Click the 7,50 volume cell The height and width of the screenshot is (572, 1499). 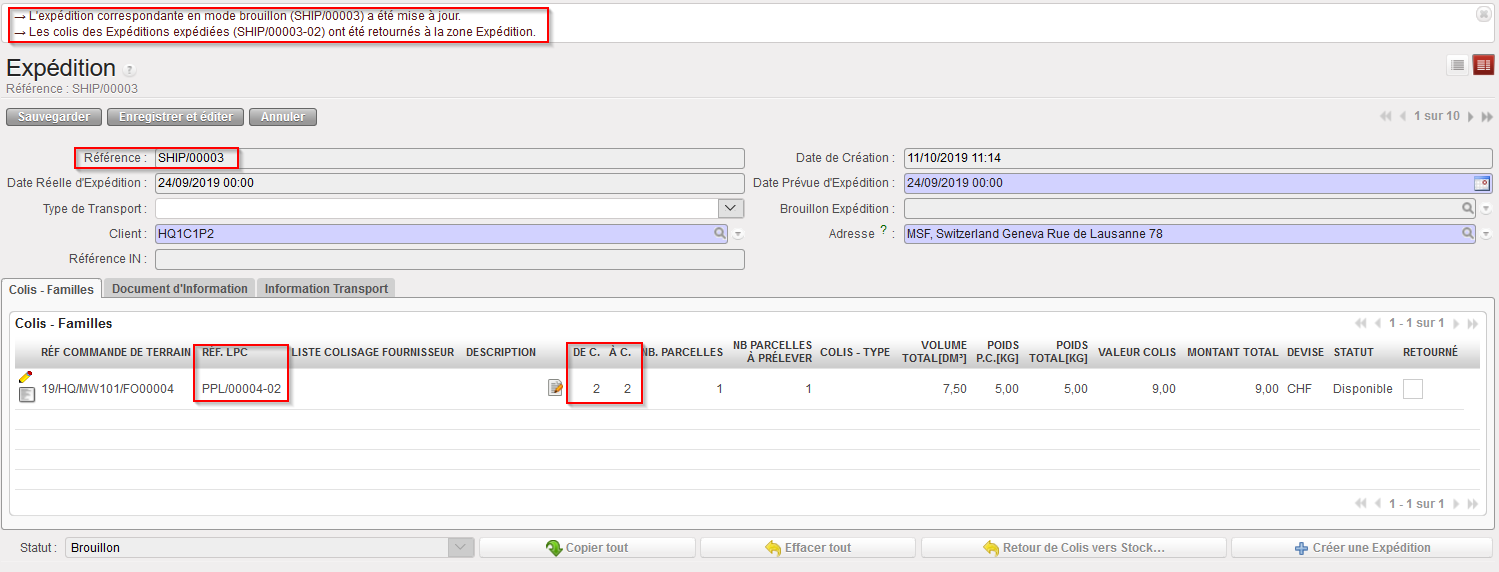[954, 389]
